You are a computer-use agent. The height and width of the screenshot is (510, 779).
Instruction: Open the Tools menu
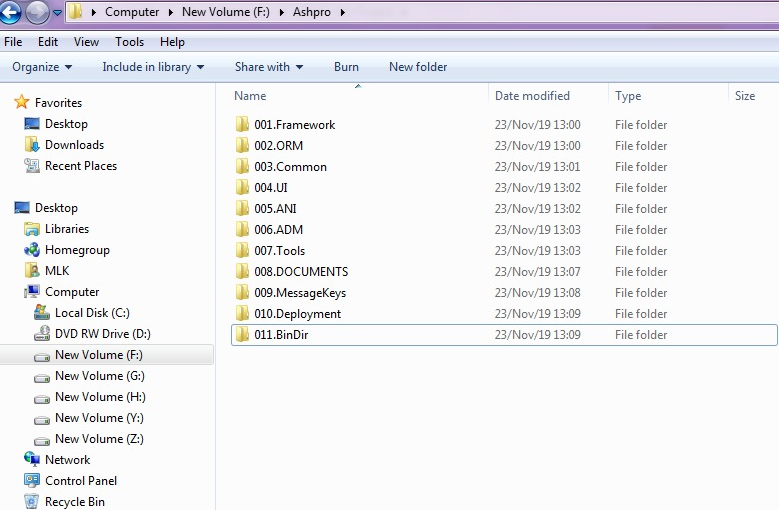click(x=129, y=42)
